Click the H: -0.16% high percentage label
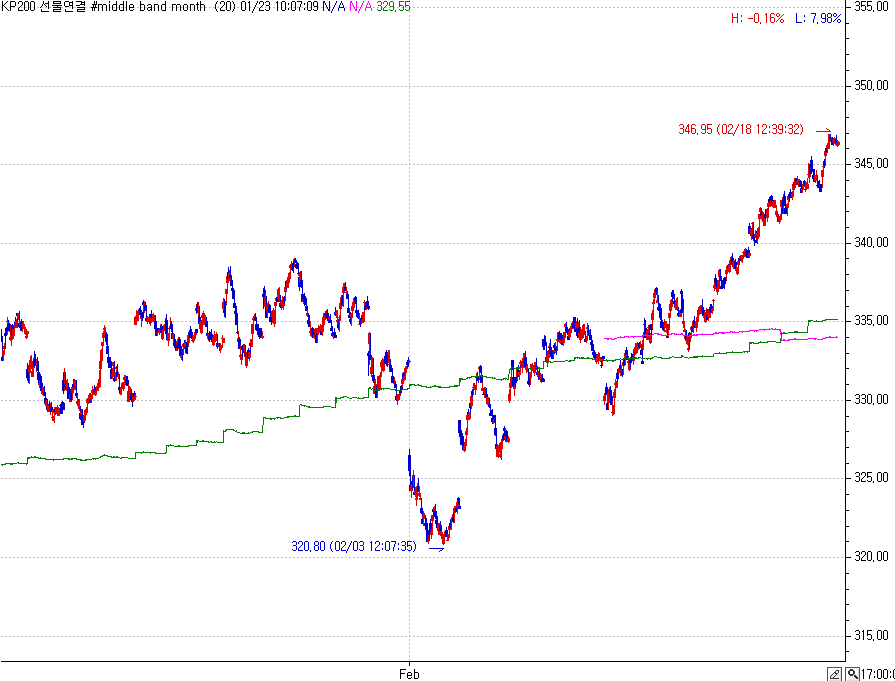The width and height of the screenshot is (895, 681). (x=758, y=19)
